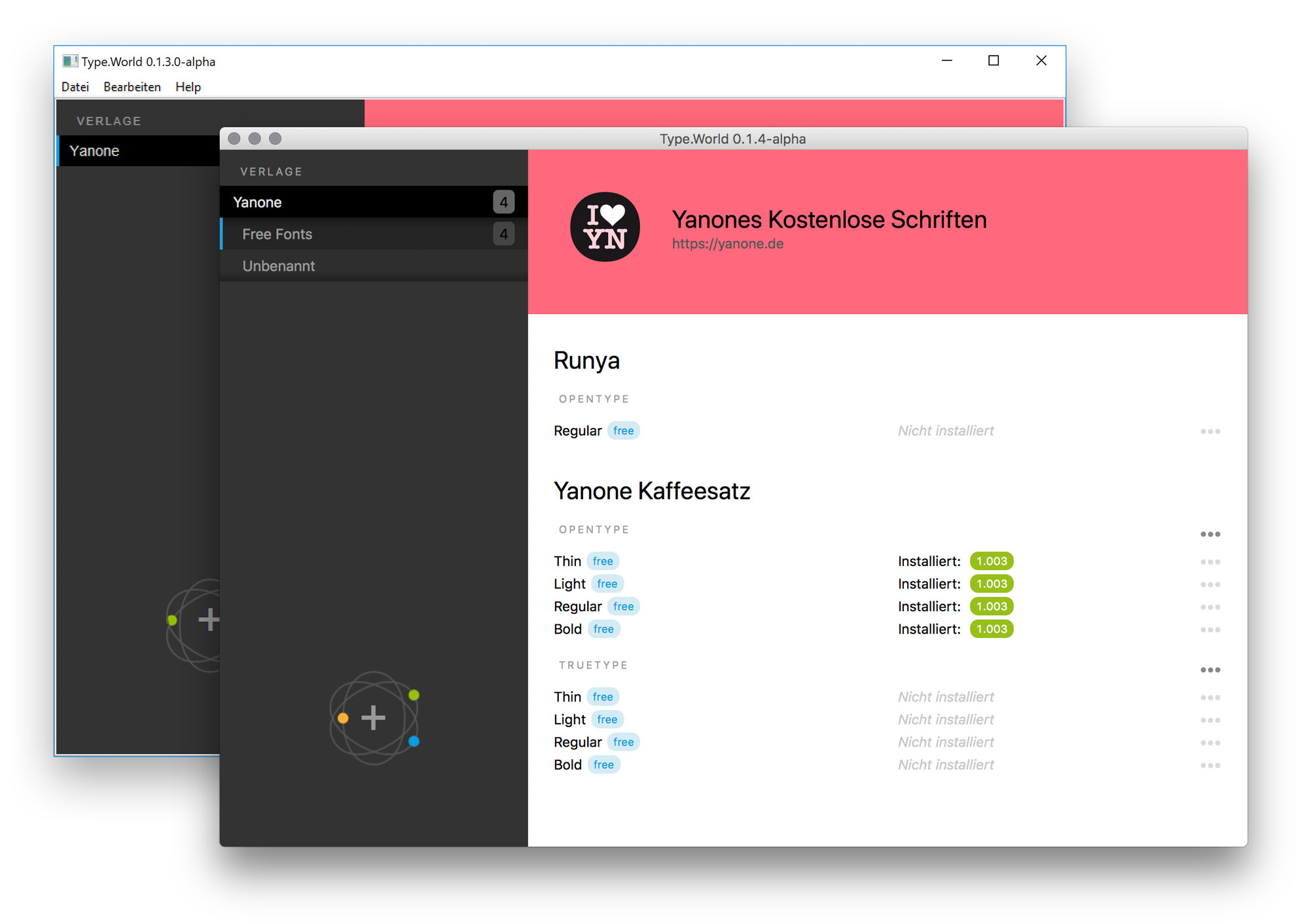Click the VERLAGE header in the front window
The width and height of the screenshot is (1309, 924).
coord(271,171)
